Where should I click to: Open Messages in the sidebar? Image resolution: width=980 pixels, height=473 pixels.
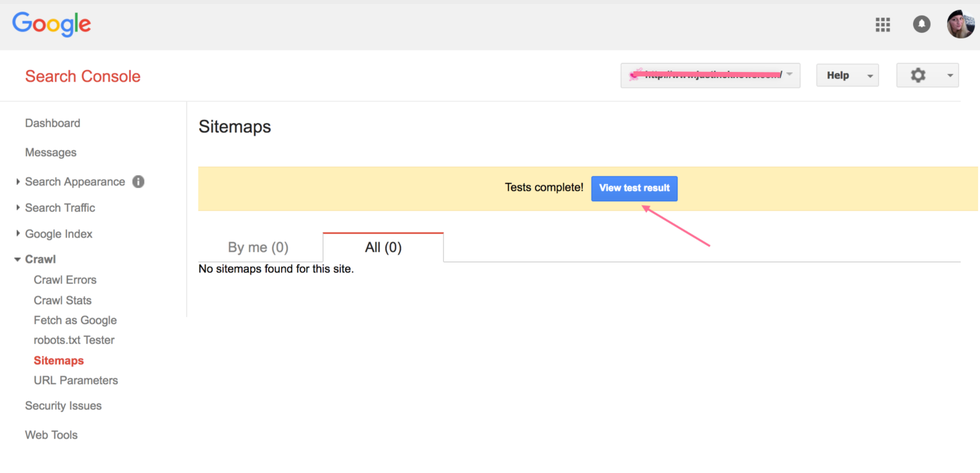51,152
